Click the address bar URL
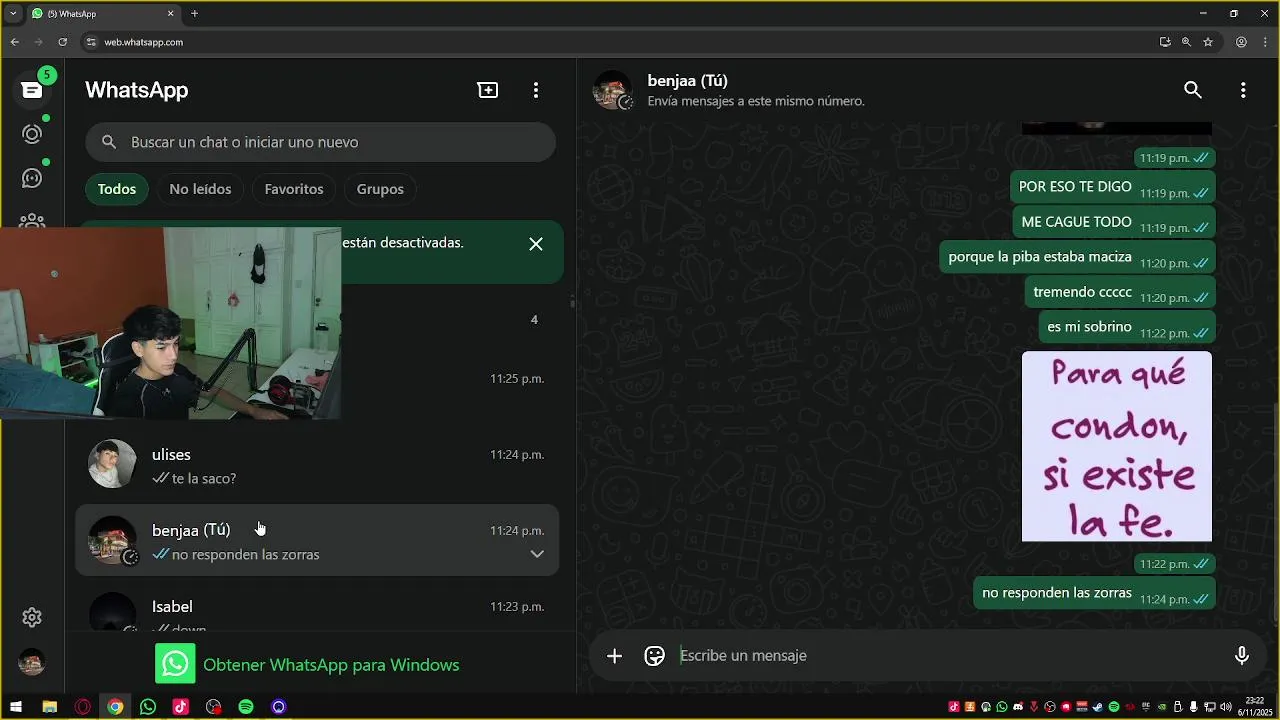 (144, 42)
